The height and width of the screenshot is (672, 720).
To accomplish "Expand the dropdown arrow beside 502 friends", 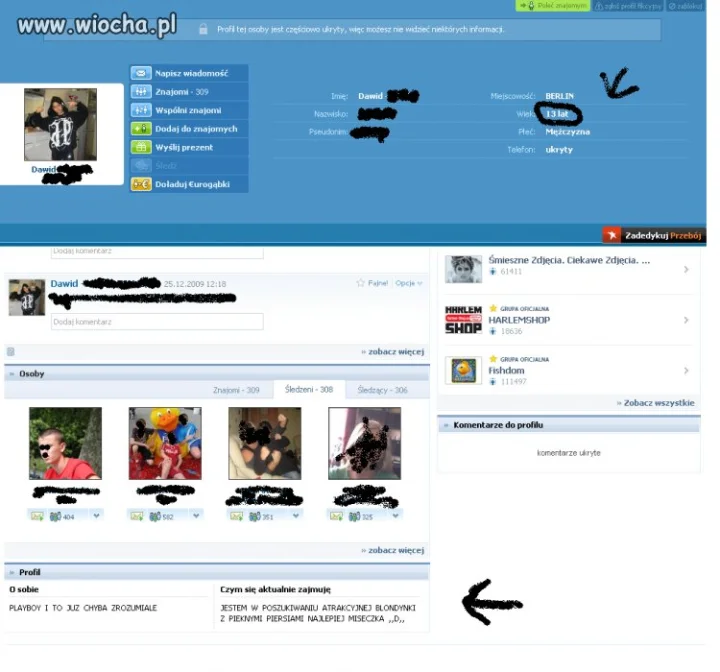I will coord(196,516).
